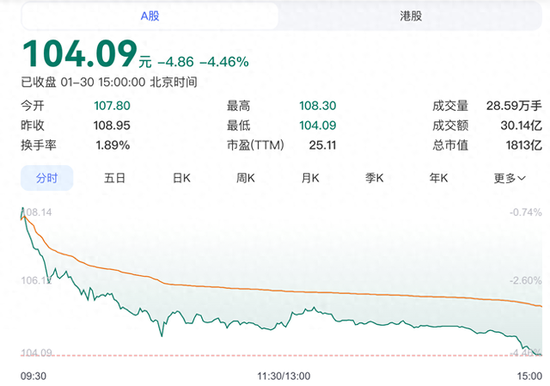The image size is (550, 386).
Task: Click the orange average price line
Action: click(281, 291)
